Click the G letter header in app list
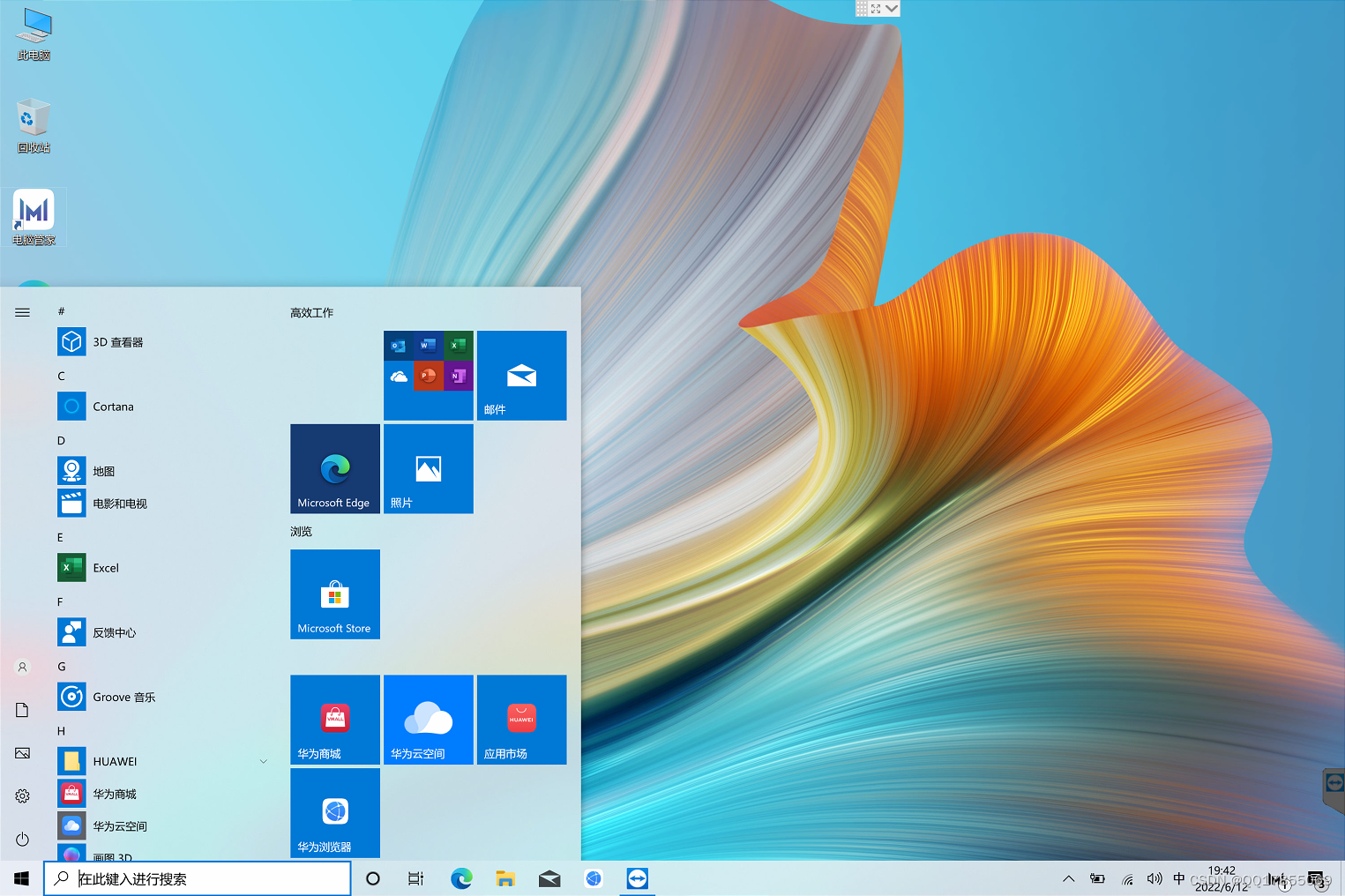This screenshot has width=1345, height=896. pos(62,666)
